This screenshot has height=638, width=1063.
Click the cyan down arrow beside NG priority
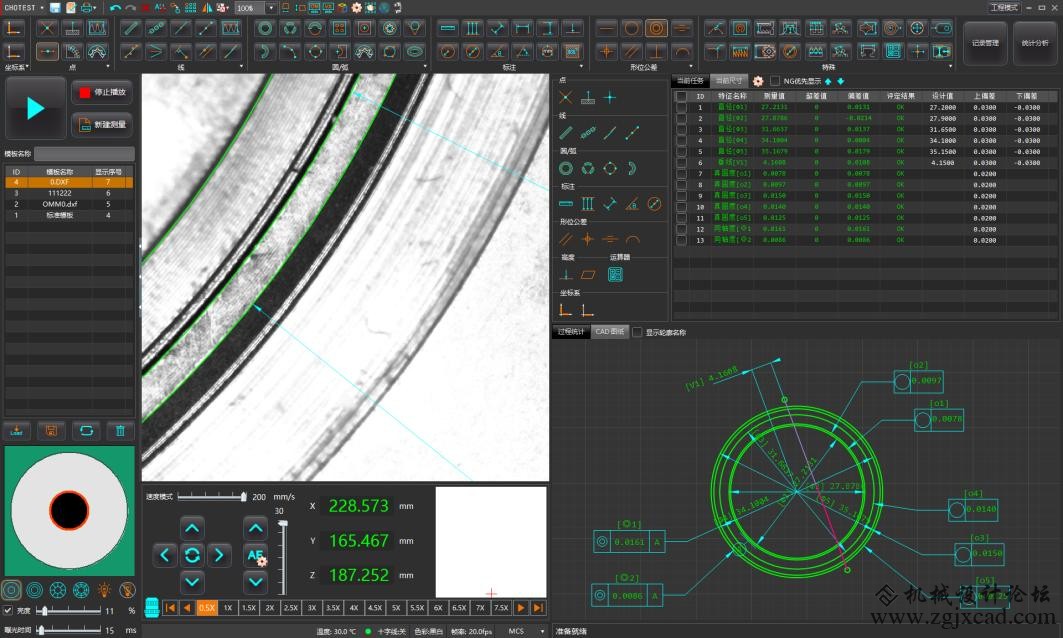pyautogui.click(x=841, y=81)
